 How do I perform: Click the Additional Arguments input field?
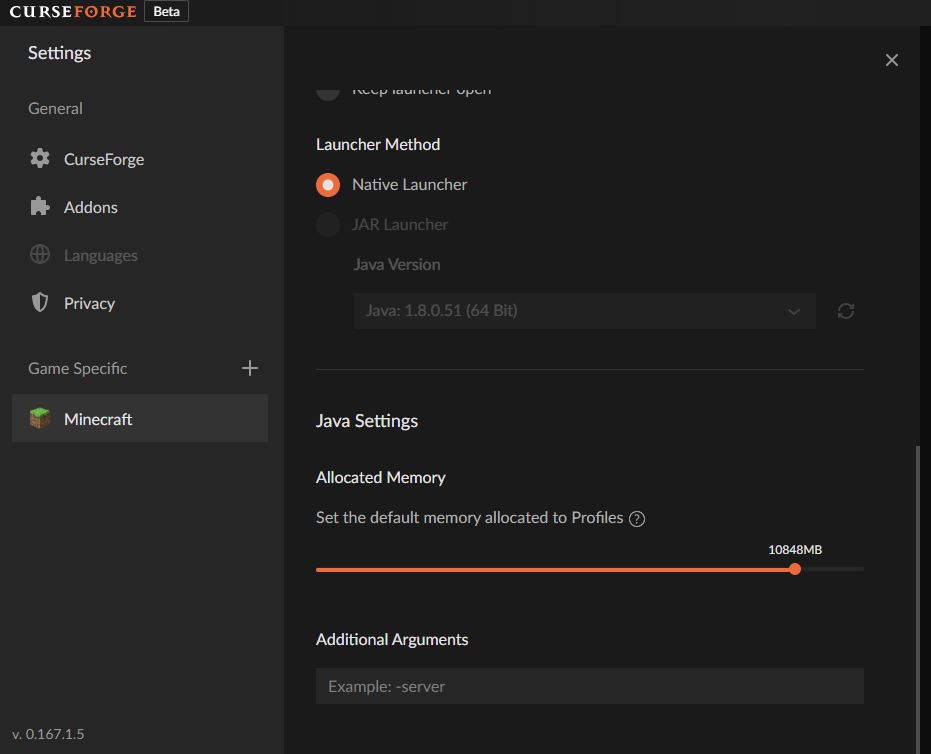pyautogui.click(x=590, y=686)
